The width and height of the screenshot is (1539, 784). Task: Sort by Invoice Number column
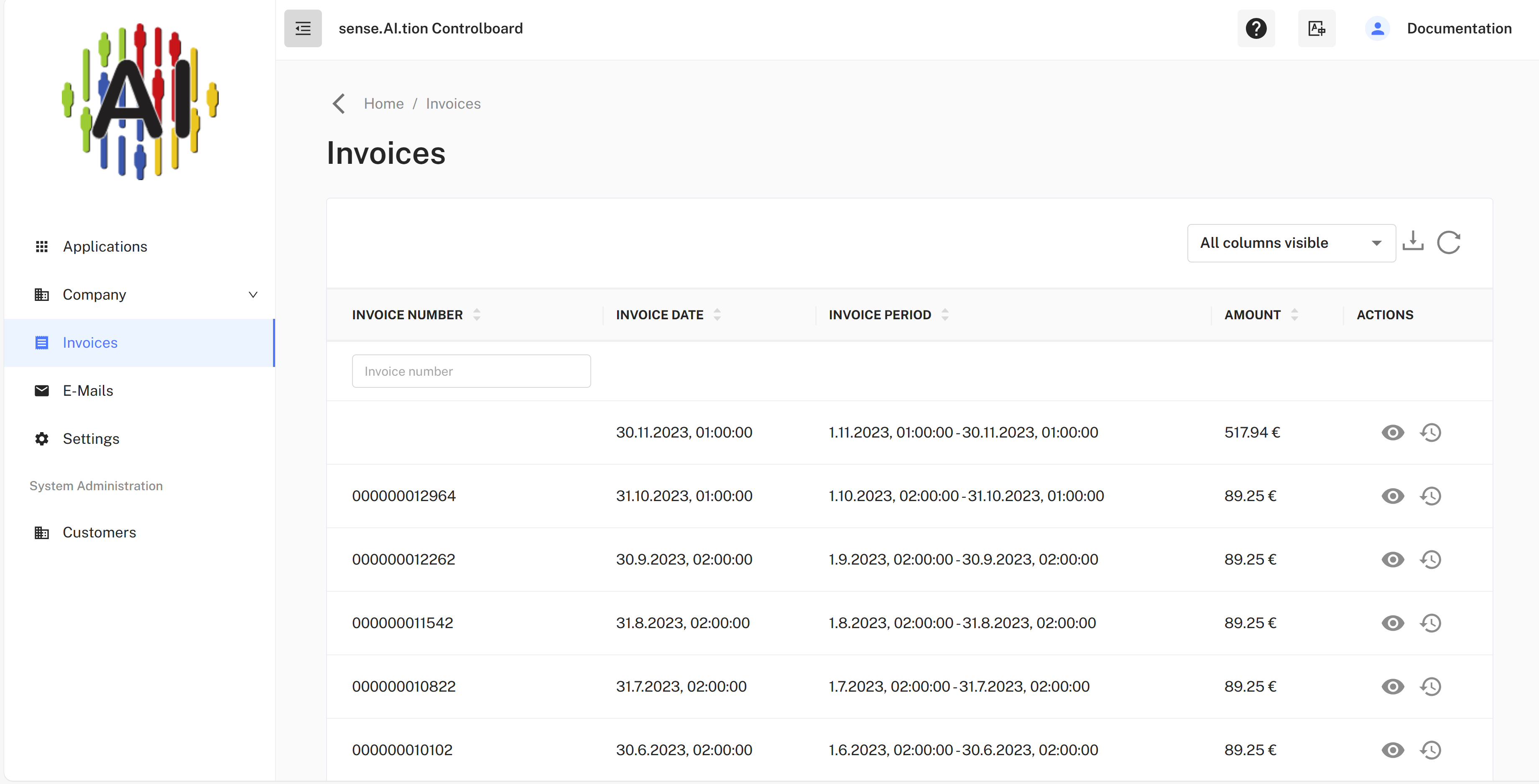tap(476, 315)
